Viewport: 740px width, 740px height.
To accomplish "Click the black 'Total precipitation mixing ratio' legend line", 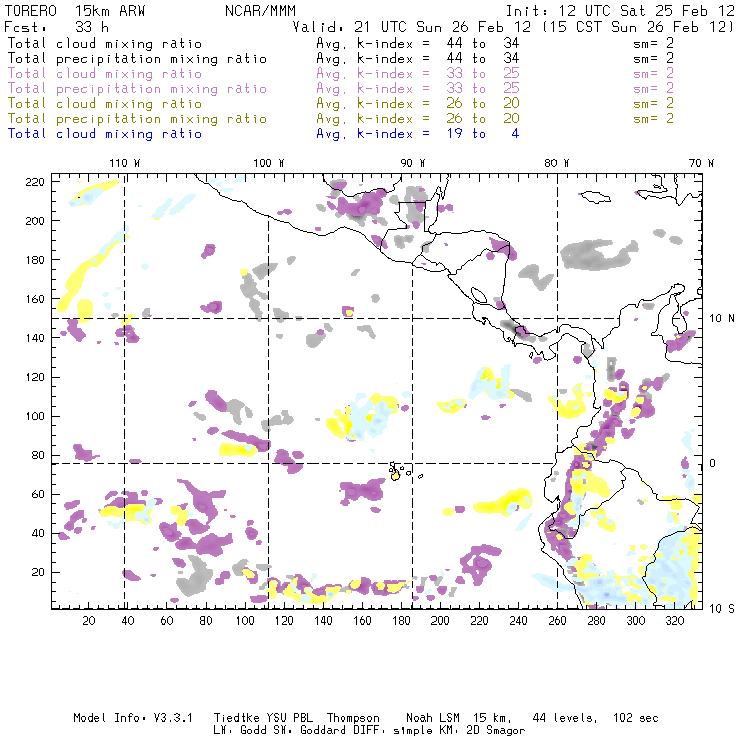I will point(137,59).
